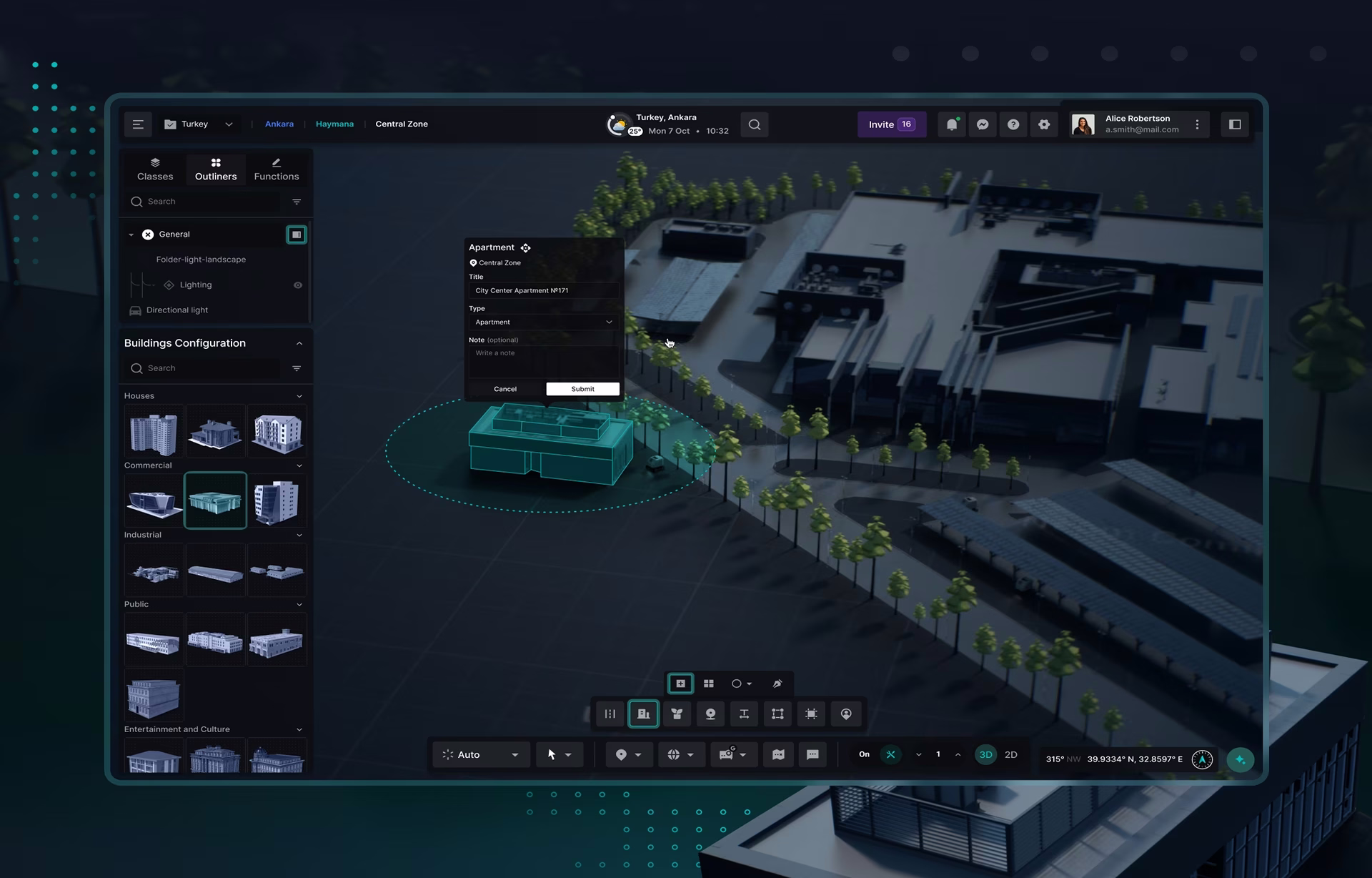Increase the level stepper up arrow
Screen dimensions: 1372x878
click(x=958, y=755)
